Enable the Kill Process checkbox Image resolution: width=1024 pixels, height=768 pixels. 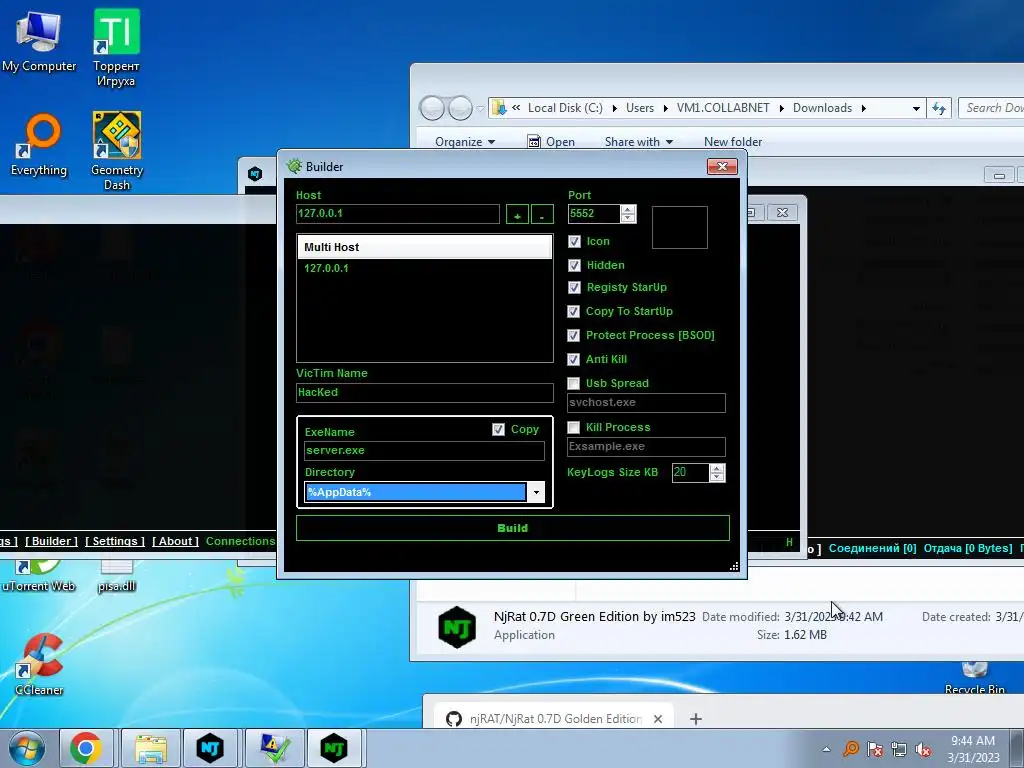click(573, 427)
